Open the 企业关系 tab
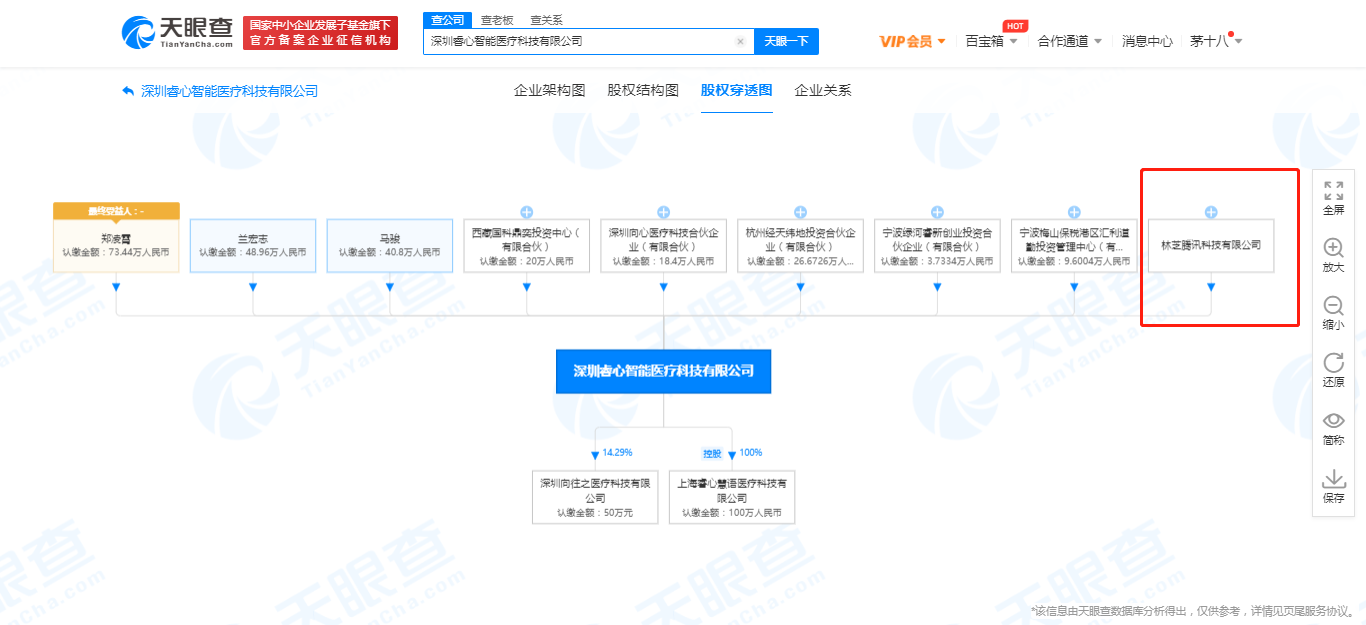This screenshot has width=1366, height=625. click(823, 90)
